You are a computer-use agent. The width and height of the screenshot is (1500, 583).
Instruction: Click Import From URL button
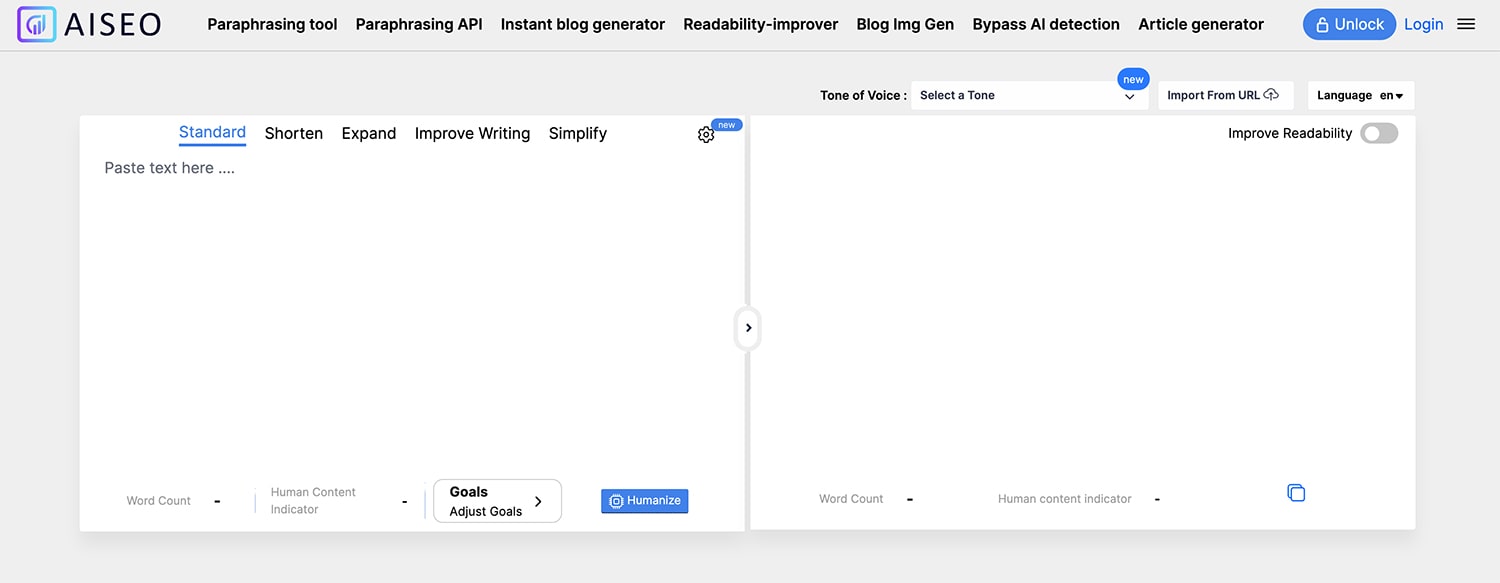(x=1224, y=96)
